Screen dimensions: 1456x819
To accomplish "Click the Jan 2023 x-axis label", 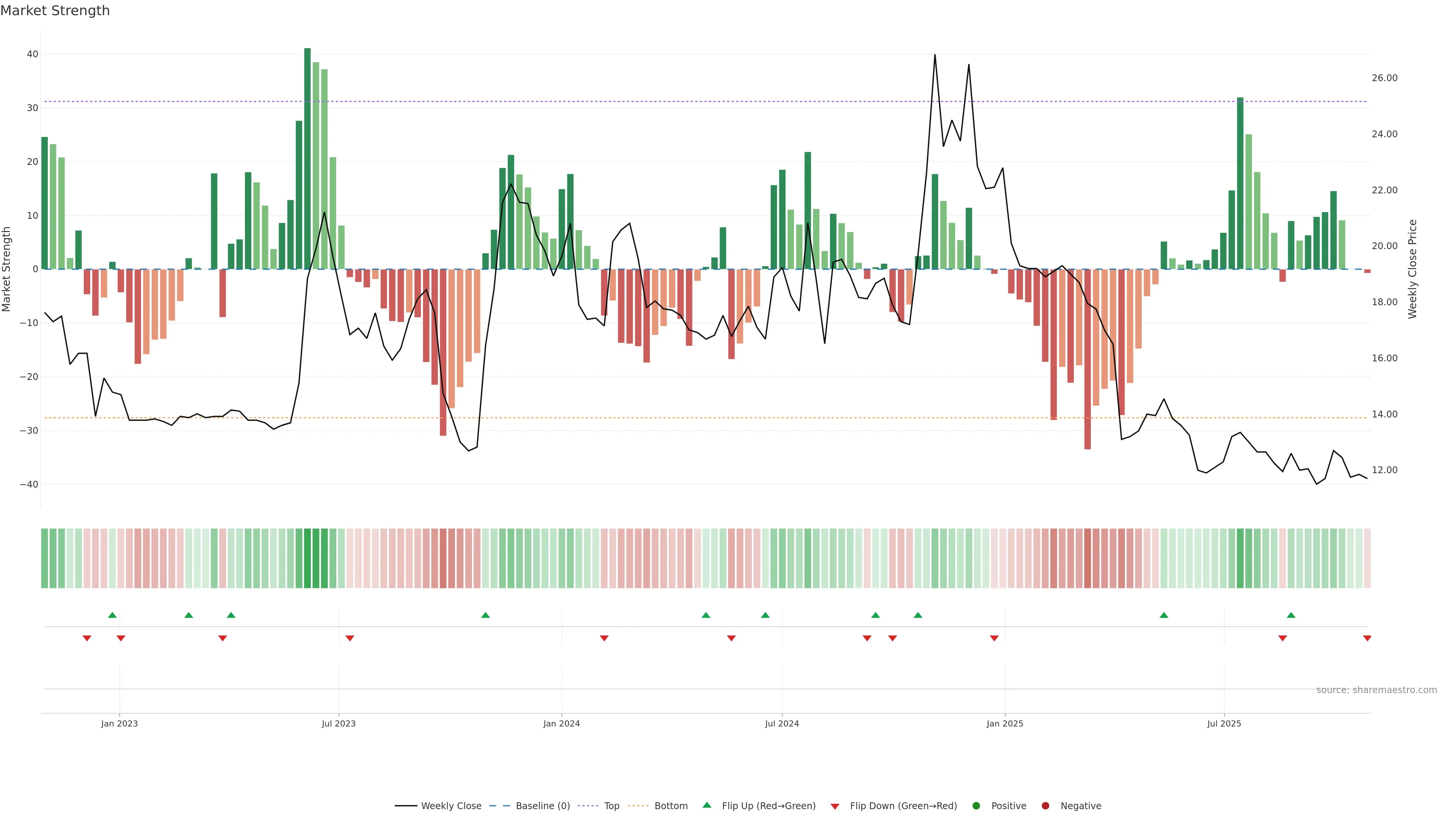I will pyautogui.click(x=119, y=723).
